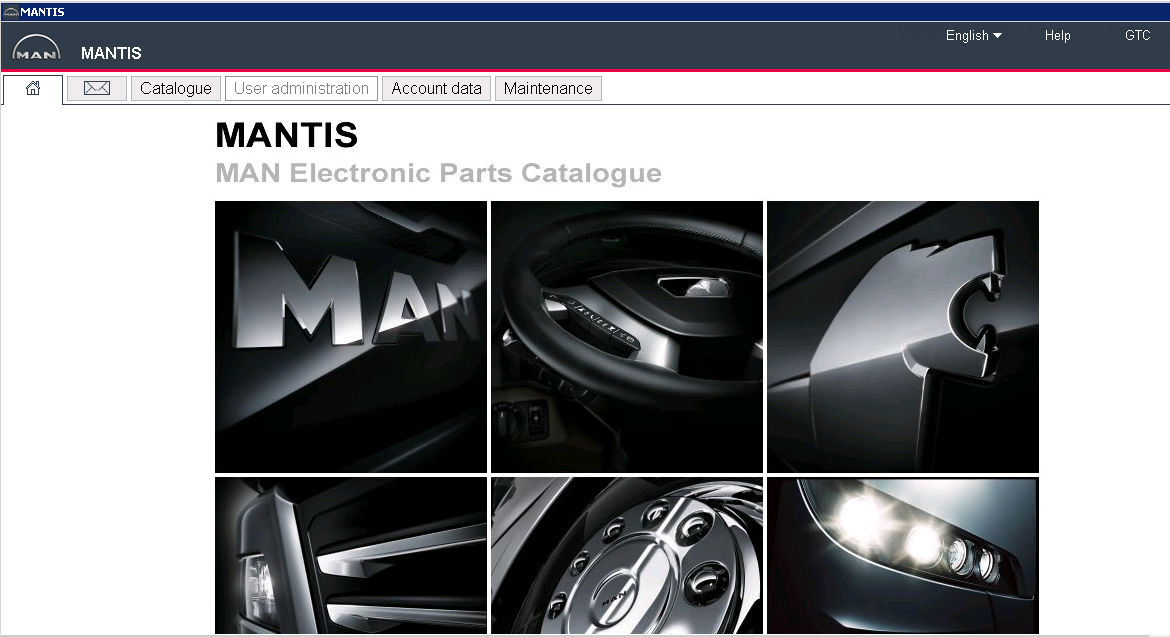
Task: Click the MANTIS header text beside logo
Action: point(111,54)
